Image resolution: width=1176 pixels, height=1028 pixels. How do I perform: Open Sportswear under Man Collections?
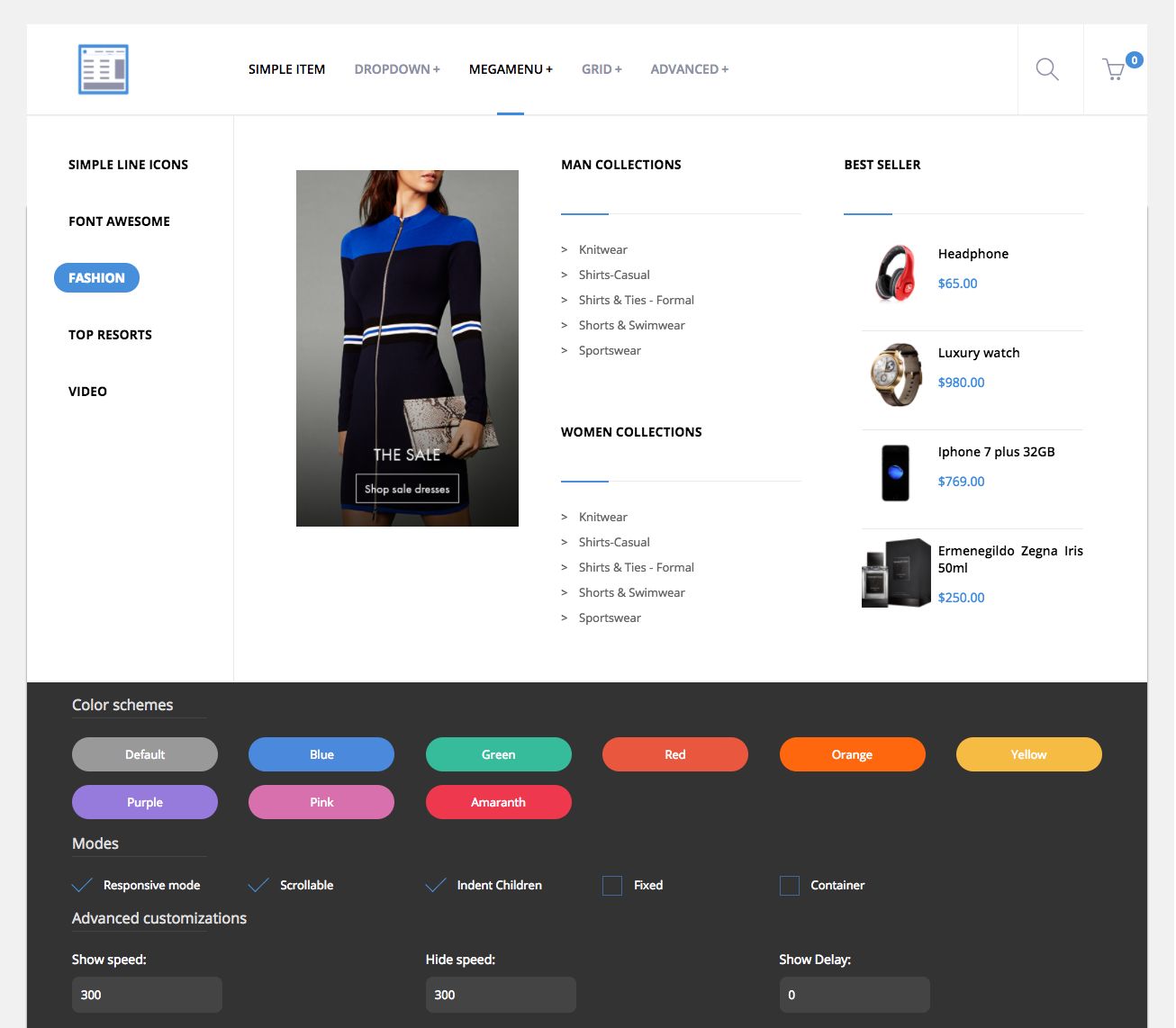[x=610, y=350]
